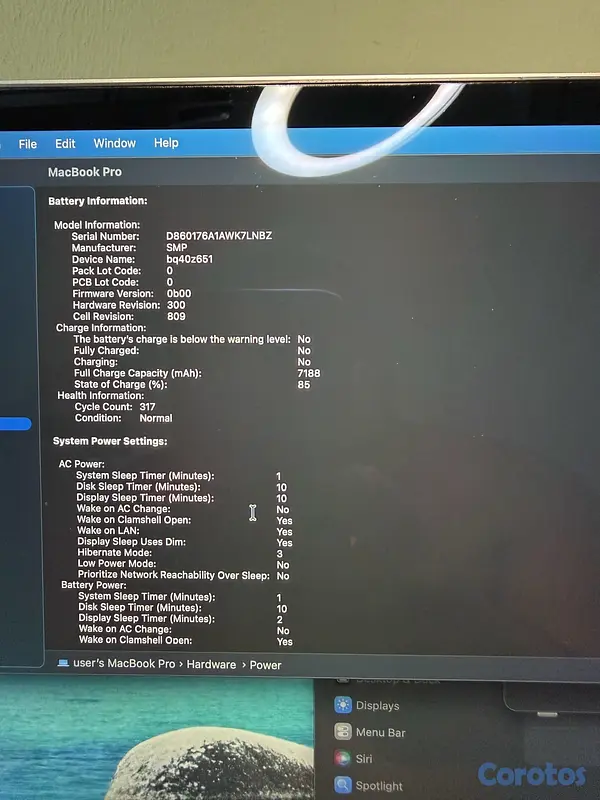Click the Siri icon in System Settings

click(343, 758)
